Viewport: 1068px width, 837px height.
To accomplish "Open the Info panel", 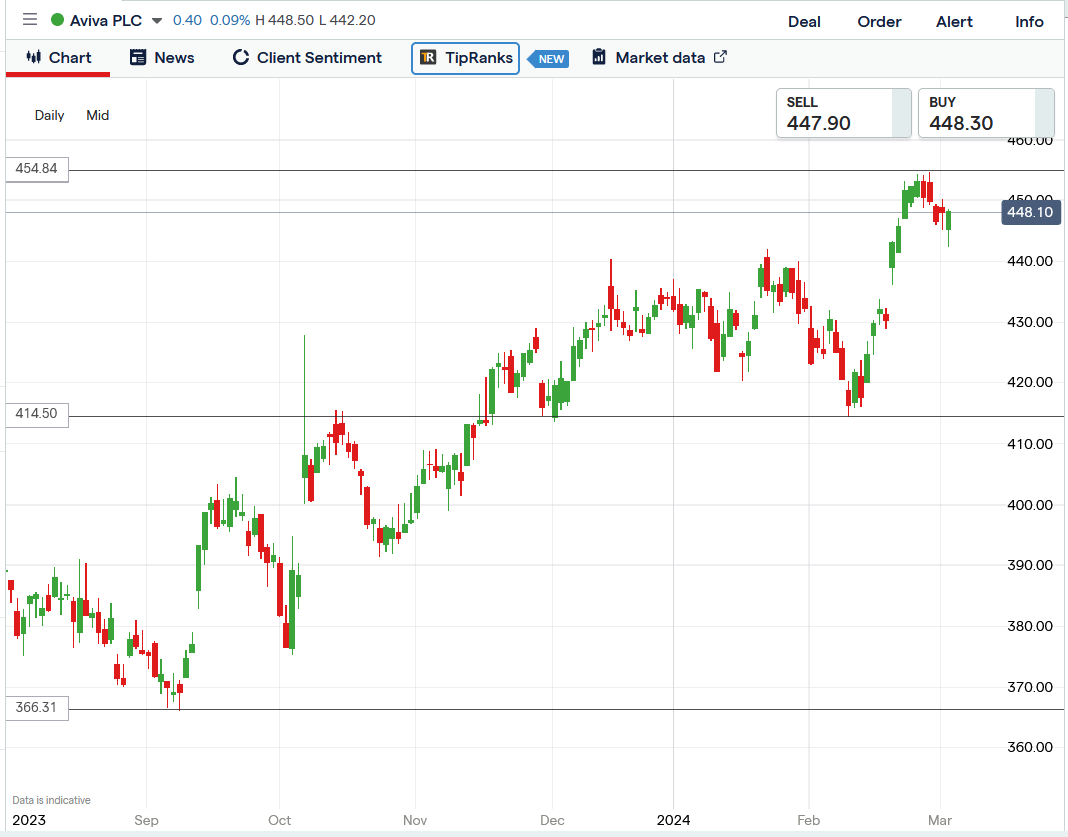I will [1028, 21].
